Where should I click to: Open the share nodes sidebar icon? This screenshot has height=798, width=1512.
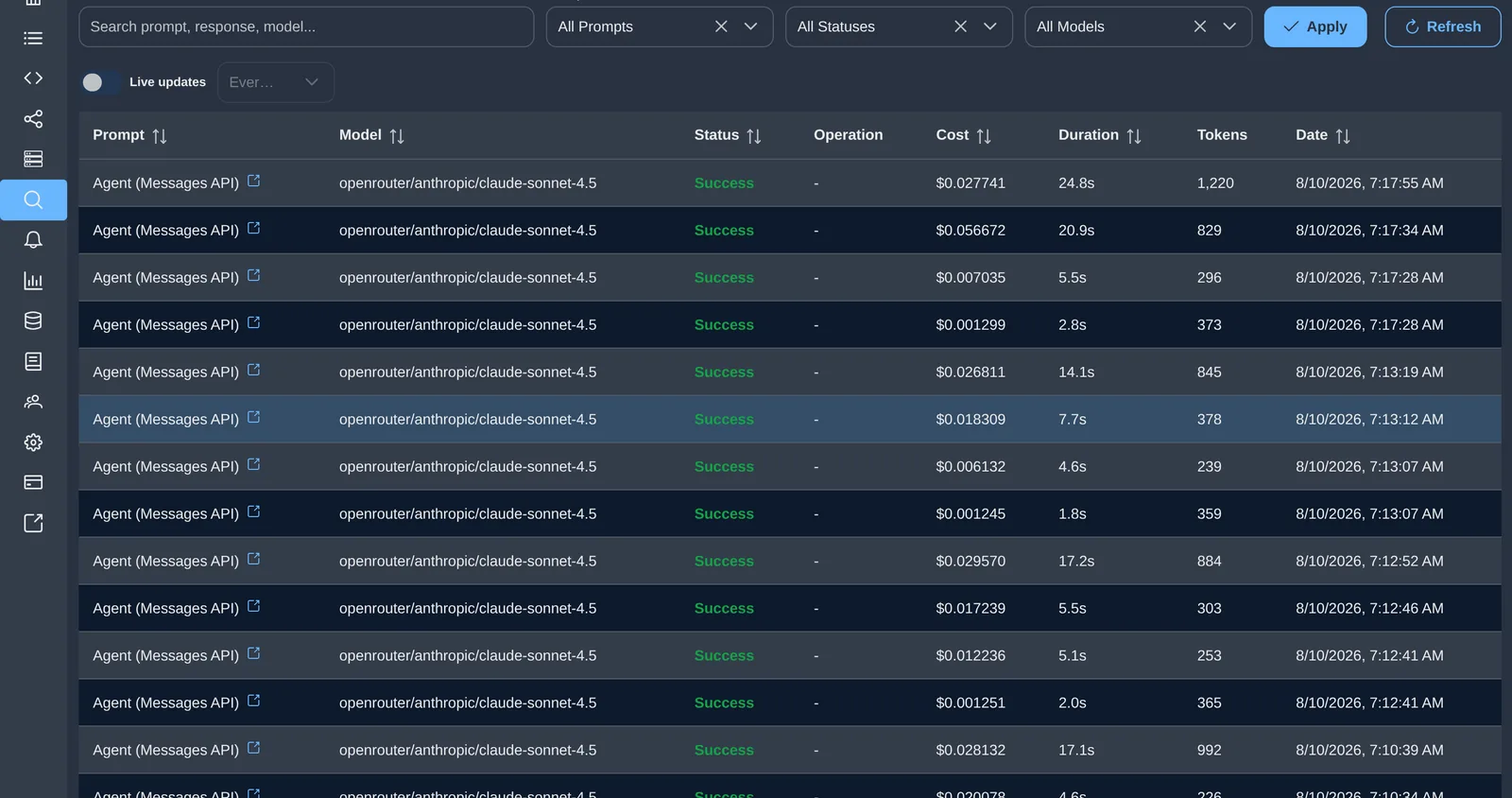click(33, 118)
